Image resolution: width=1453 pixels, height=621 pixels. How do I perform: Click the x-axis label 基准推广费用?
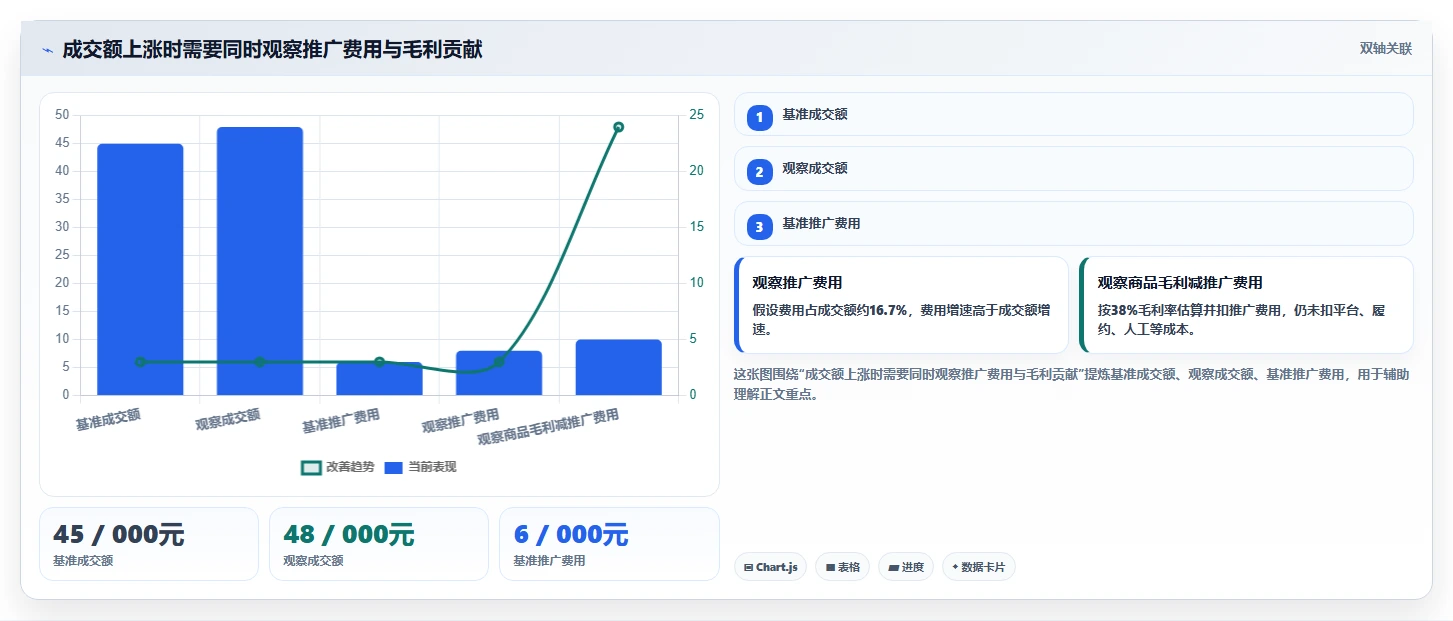point(341,421)
